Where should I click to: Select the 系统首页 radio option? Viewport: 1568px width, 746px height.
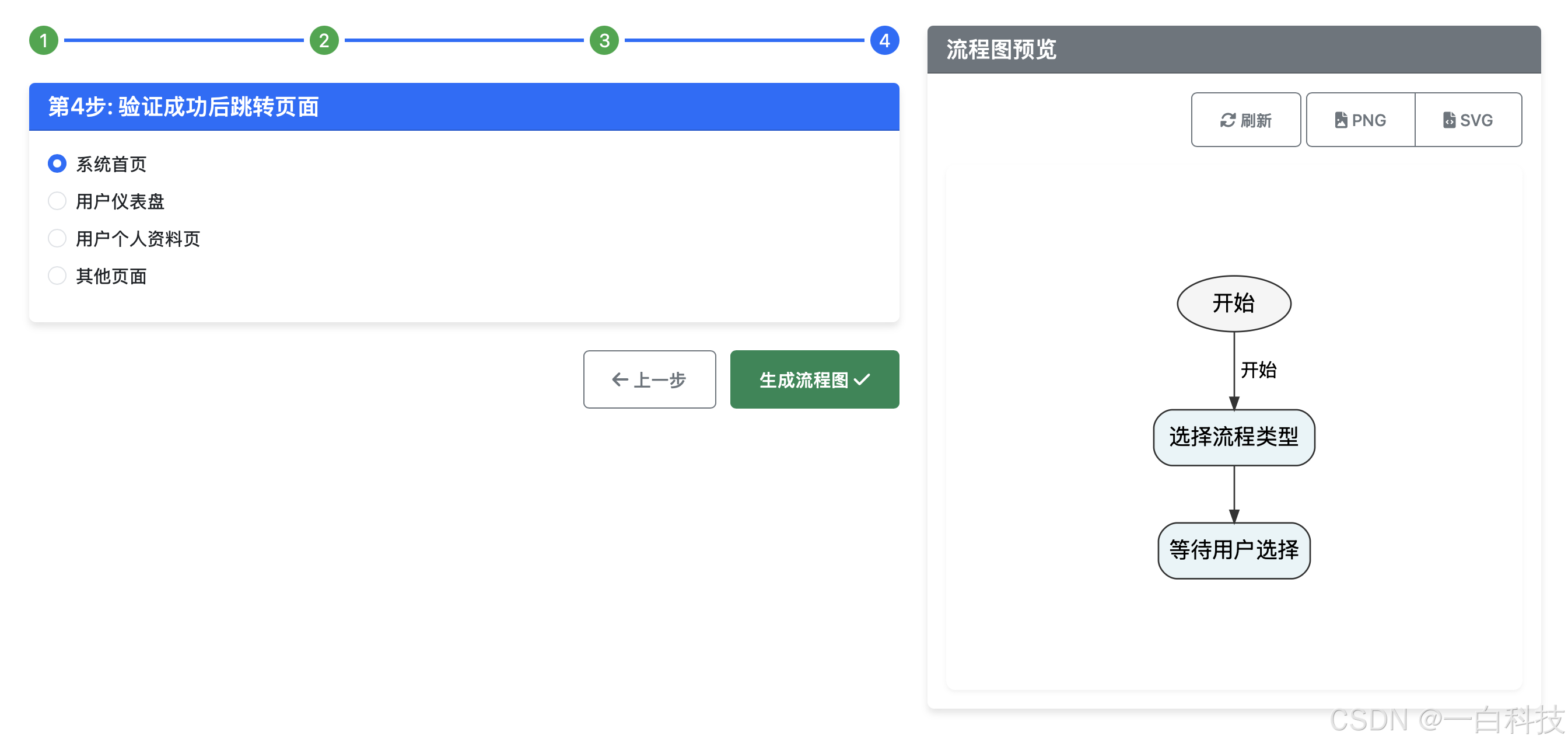[x=57, y=164]
